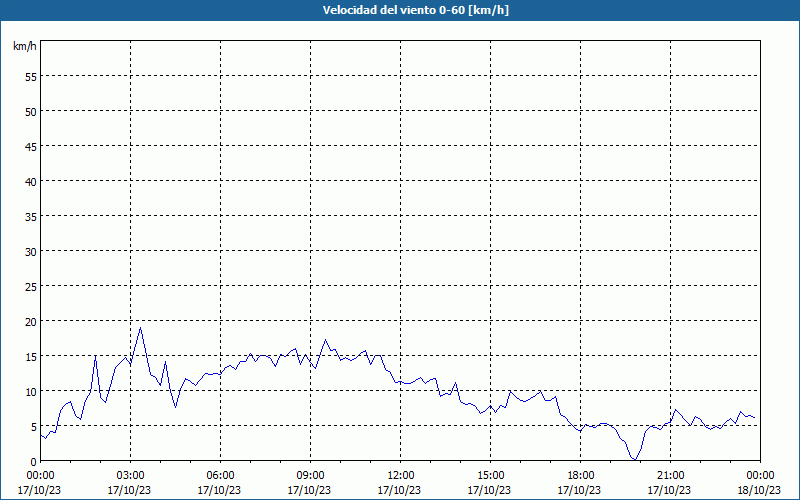Viewport: 800px width, 500px height.
Task: Select the "0" y-axis tick label
Action: [34, 461]
